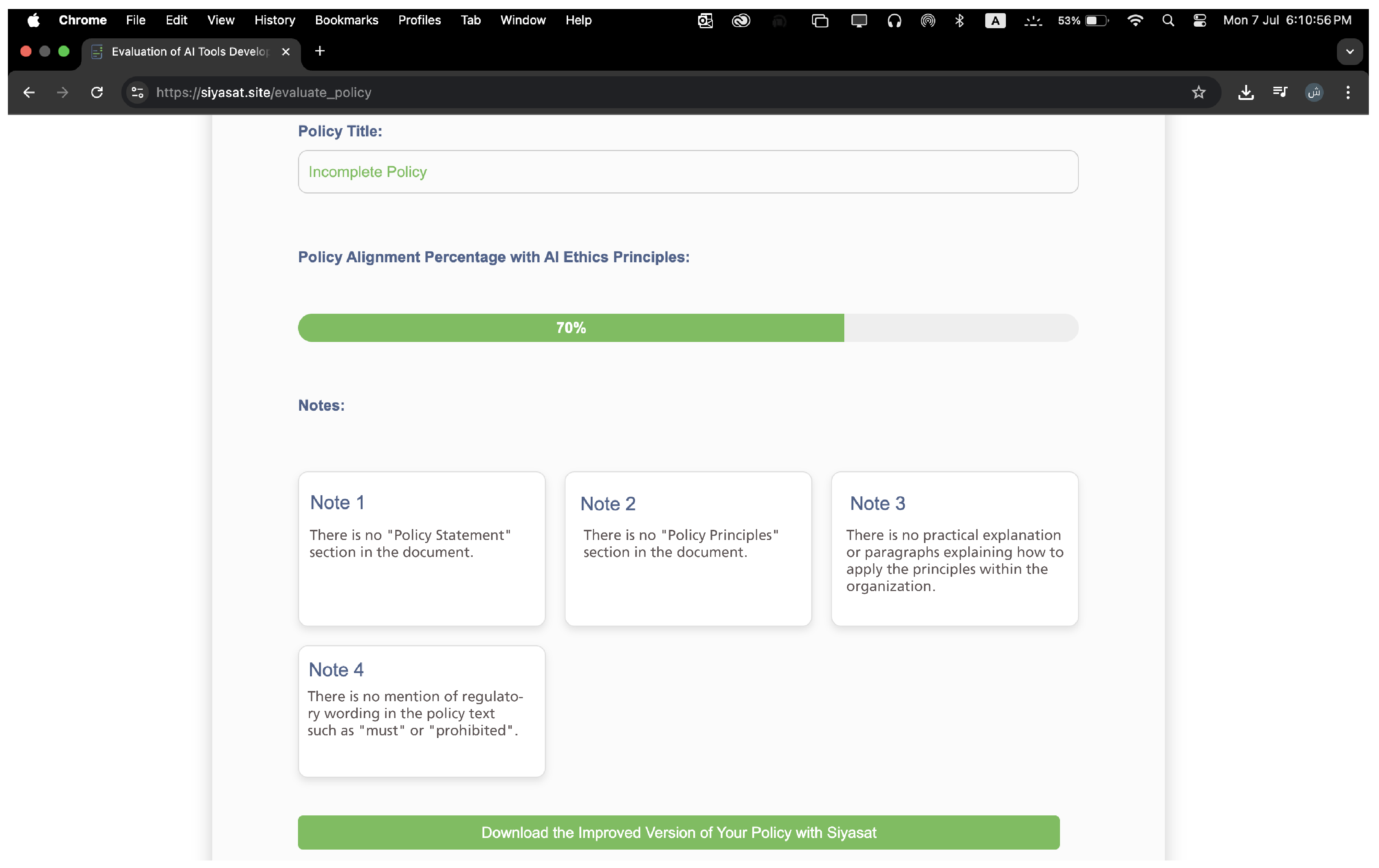The width and height of the screenshot is (1379, 868).
Task: Click the Wi-Fi status icon
Action: tap(1134, 21)
